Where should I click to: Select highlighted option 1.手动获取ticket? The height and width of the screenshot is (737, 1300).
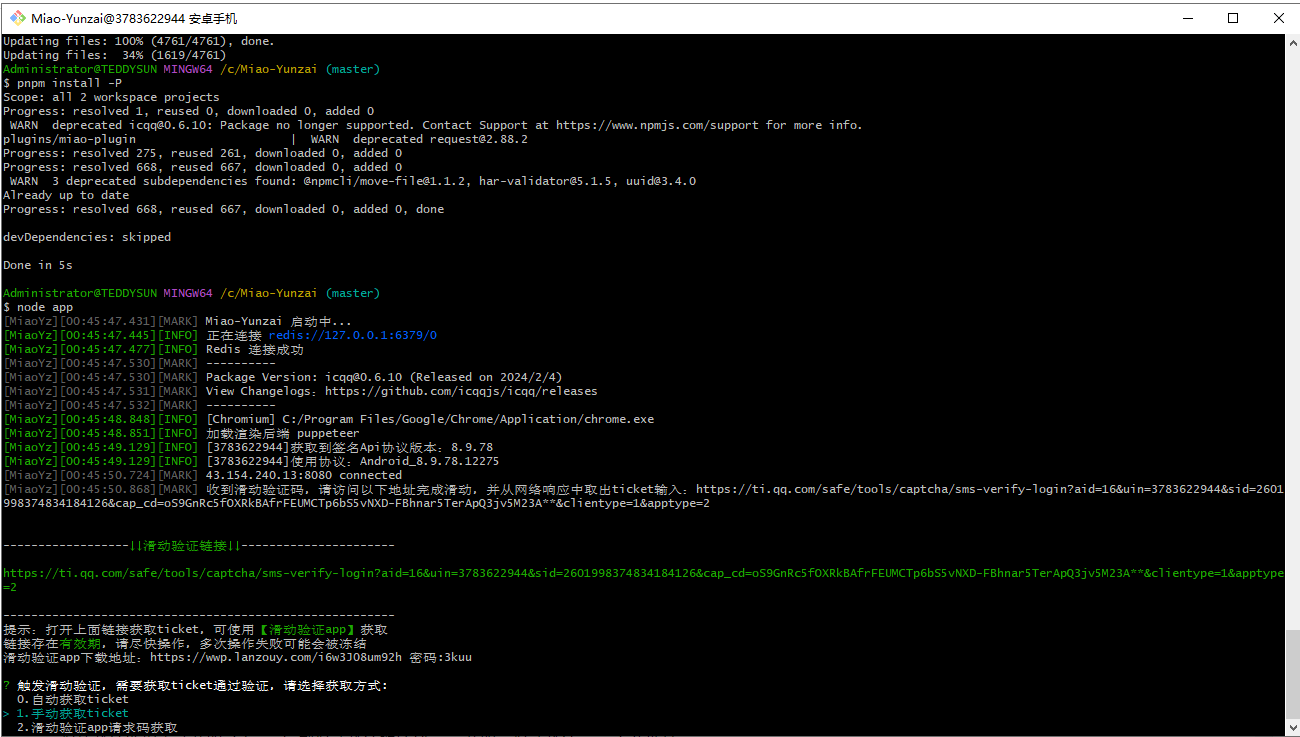click(72, 713)
